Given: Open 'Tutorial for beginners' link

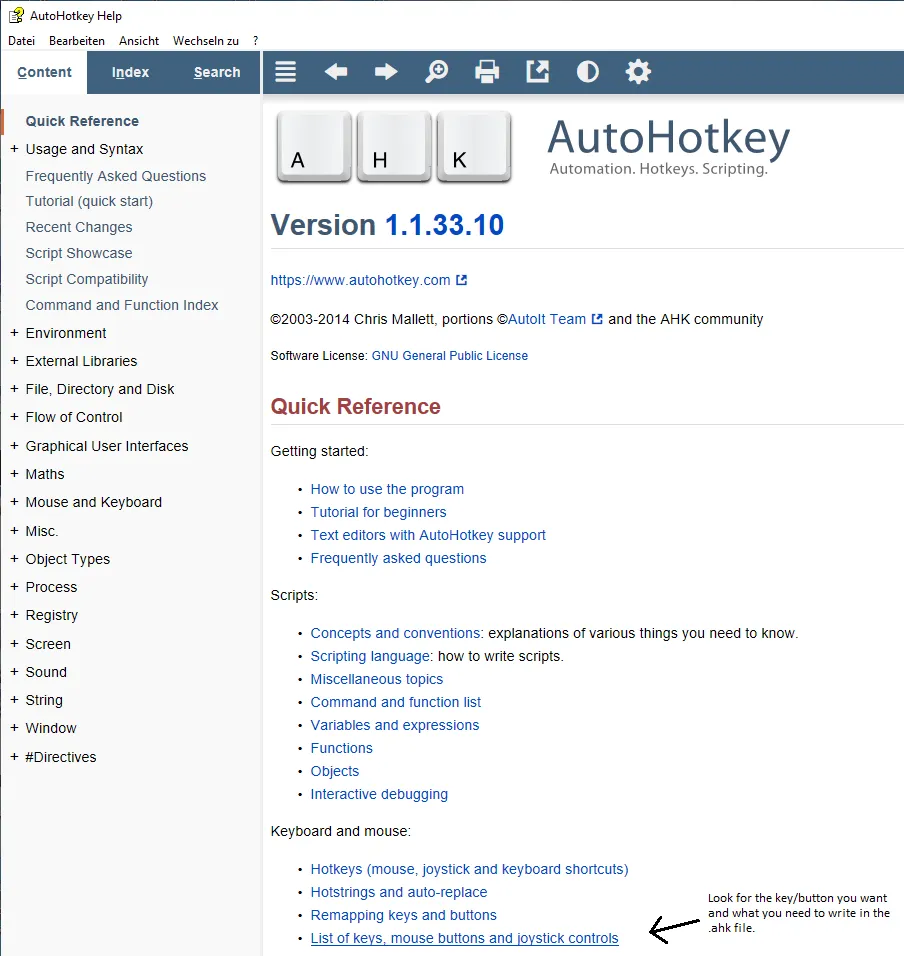Looking at the screenshot, I should tap(379, 512).
